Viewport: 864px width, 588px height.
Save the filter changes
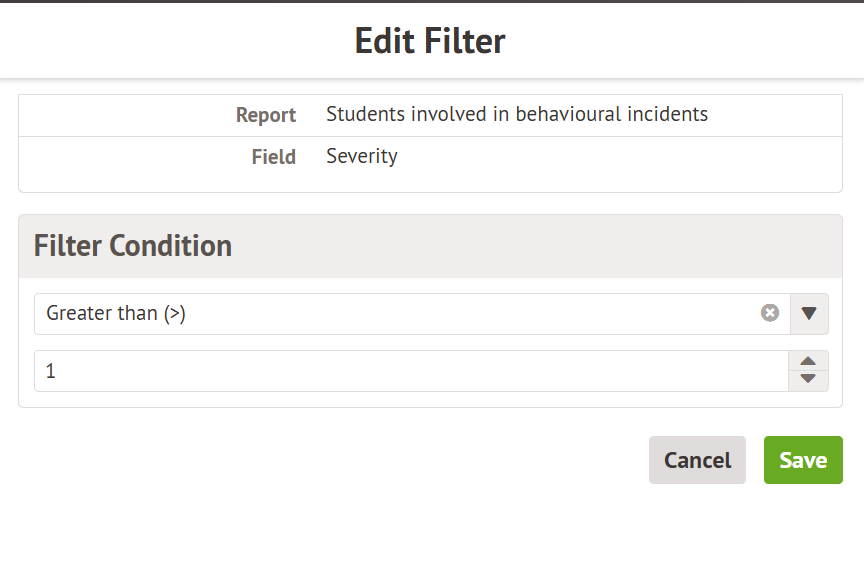(x=803, y=460)
